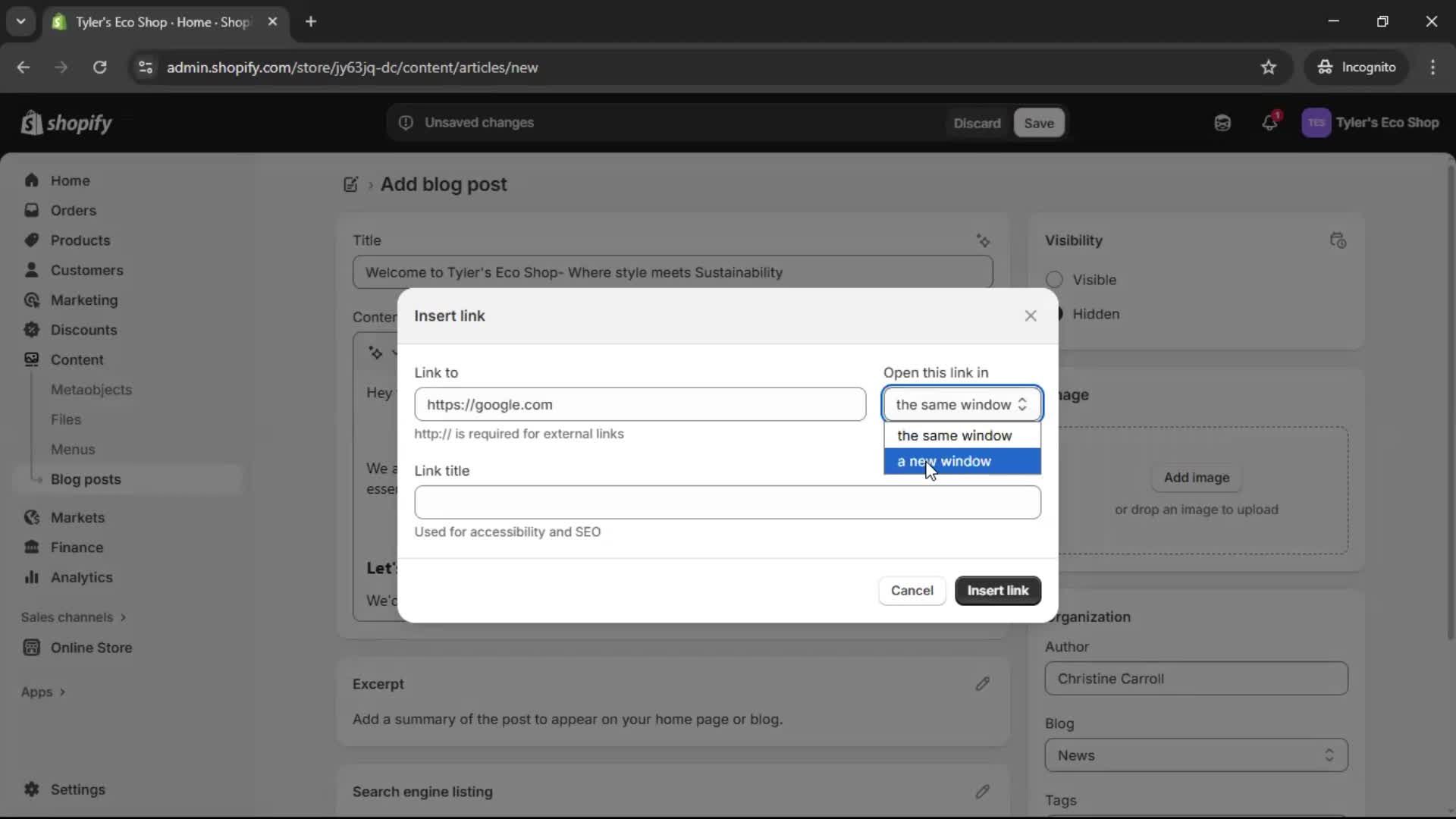Edit the Link title input field
1456x819 pixels.
click(727, 502)
